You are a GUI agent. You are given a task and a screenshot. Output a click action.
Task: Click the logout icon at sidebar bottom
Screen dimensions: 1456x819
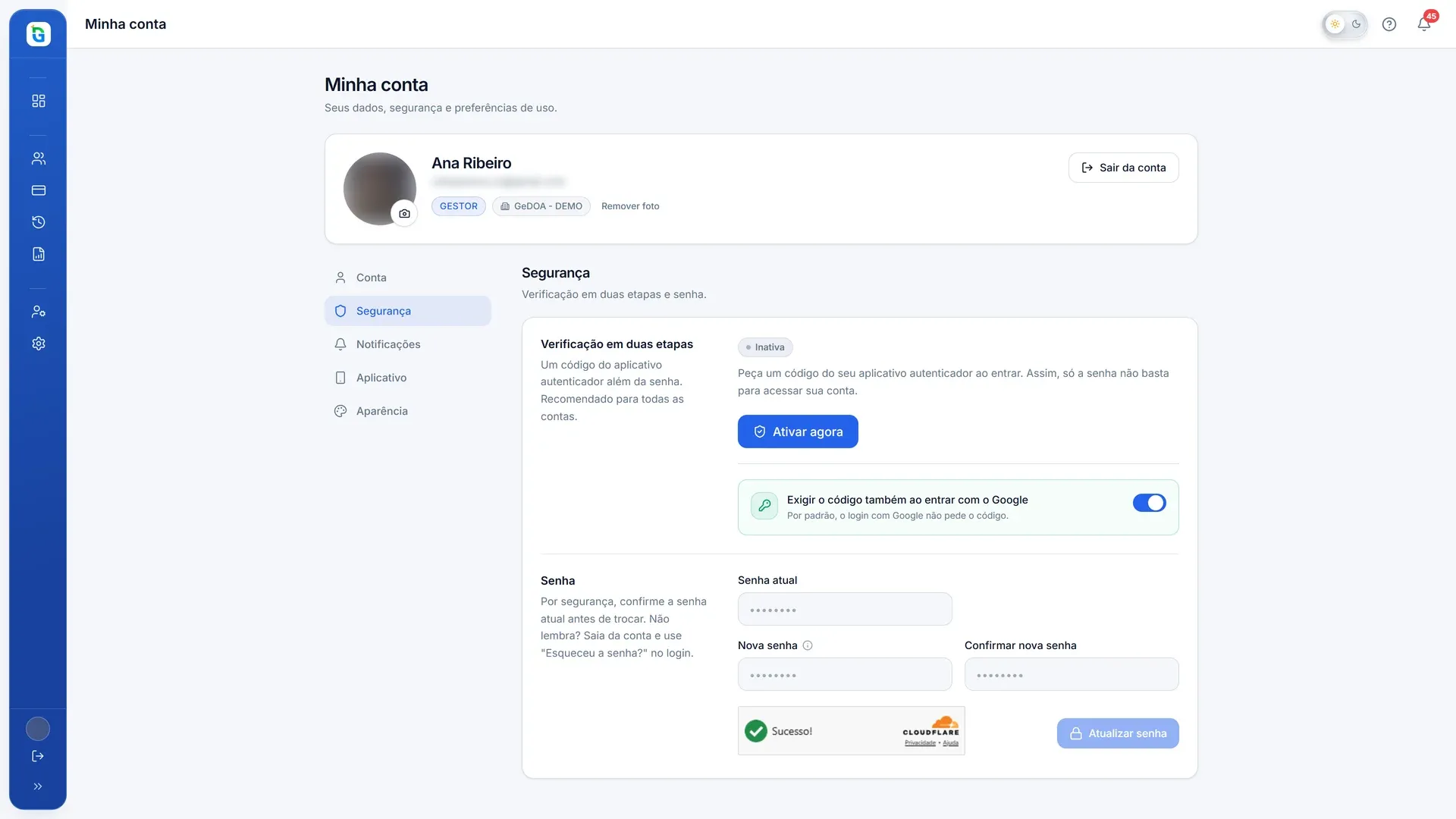point(38,756)
